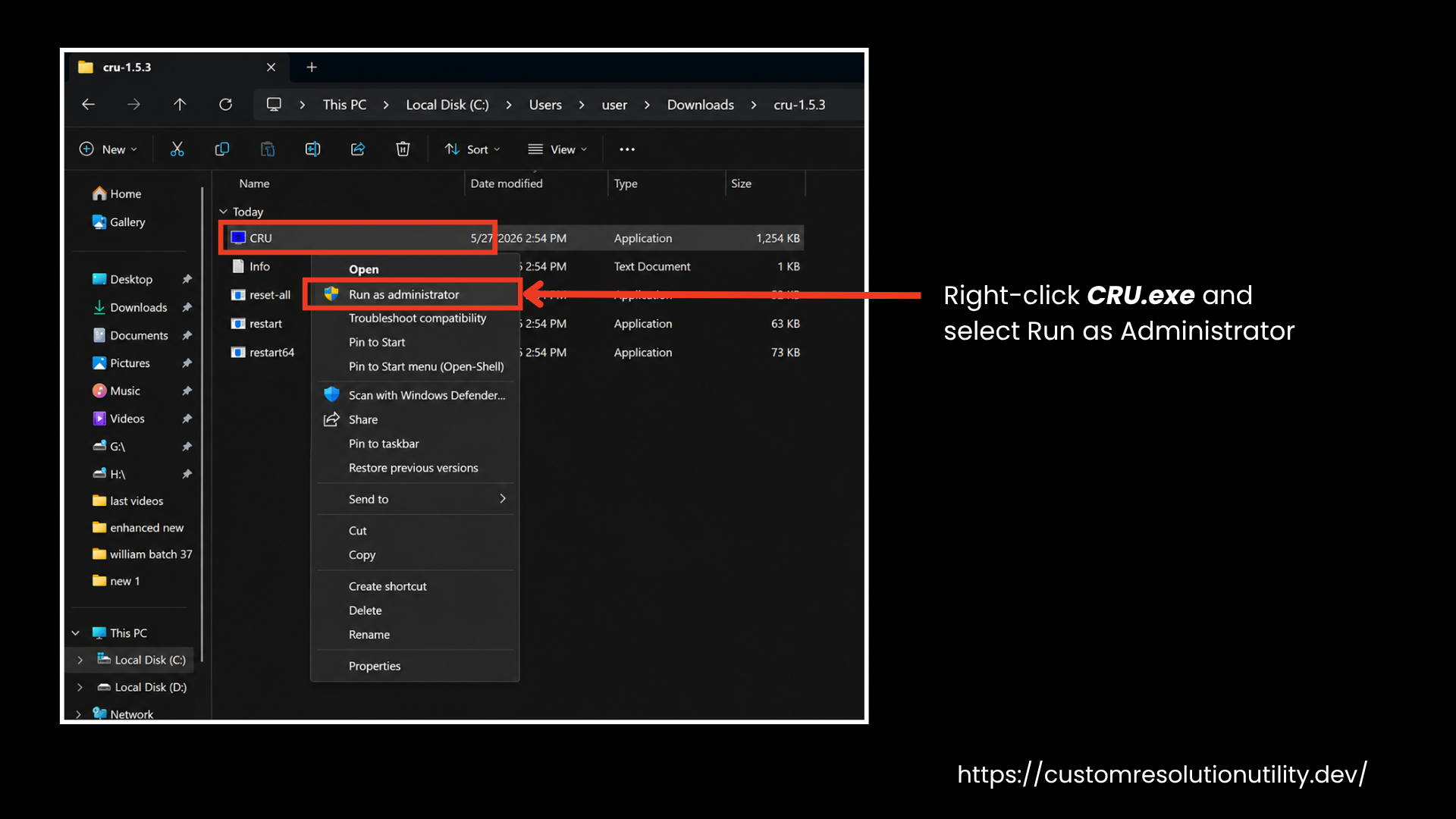Open Gallery in the navigation pane

[x=118, y=222]
